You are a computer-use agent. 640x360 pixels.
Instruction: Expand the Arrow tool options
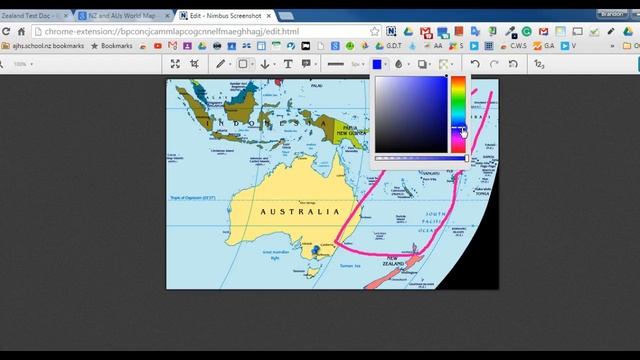point(274,64)
